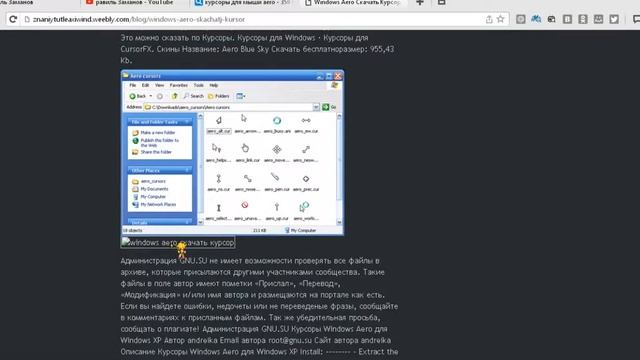Open the File menu in the Aero cursors screenshot
640x360 pixels.
click(133, 85)
